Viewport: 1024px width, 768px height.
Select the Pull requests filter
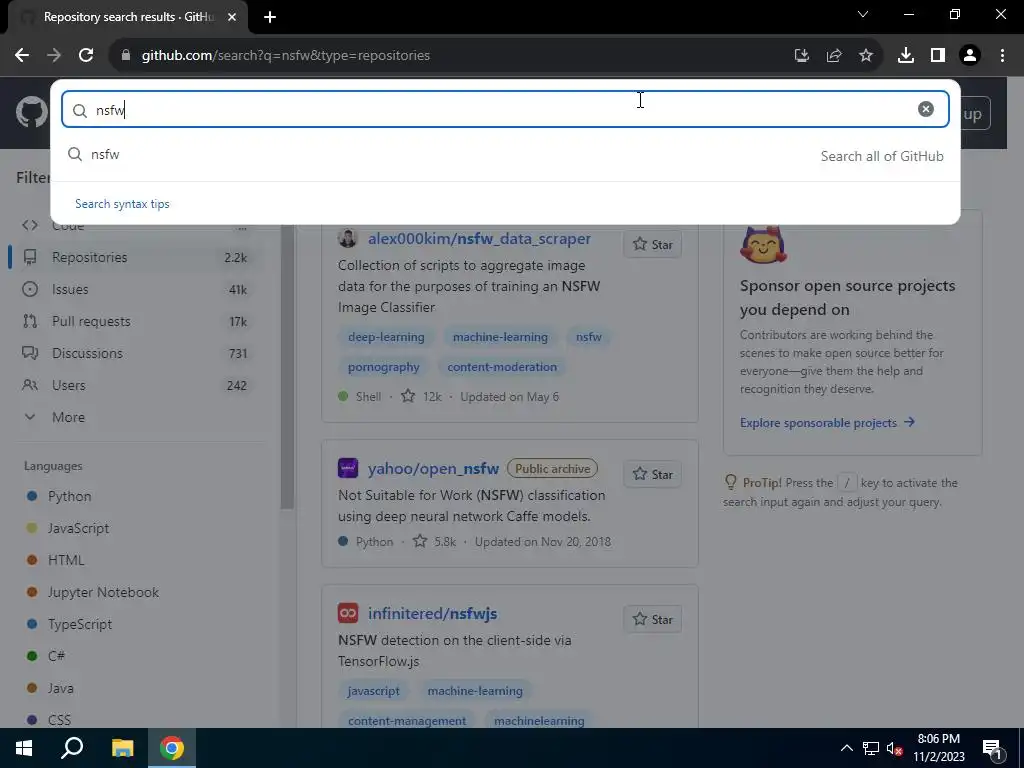[135, 321]
